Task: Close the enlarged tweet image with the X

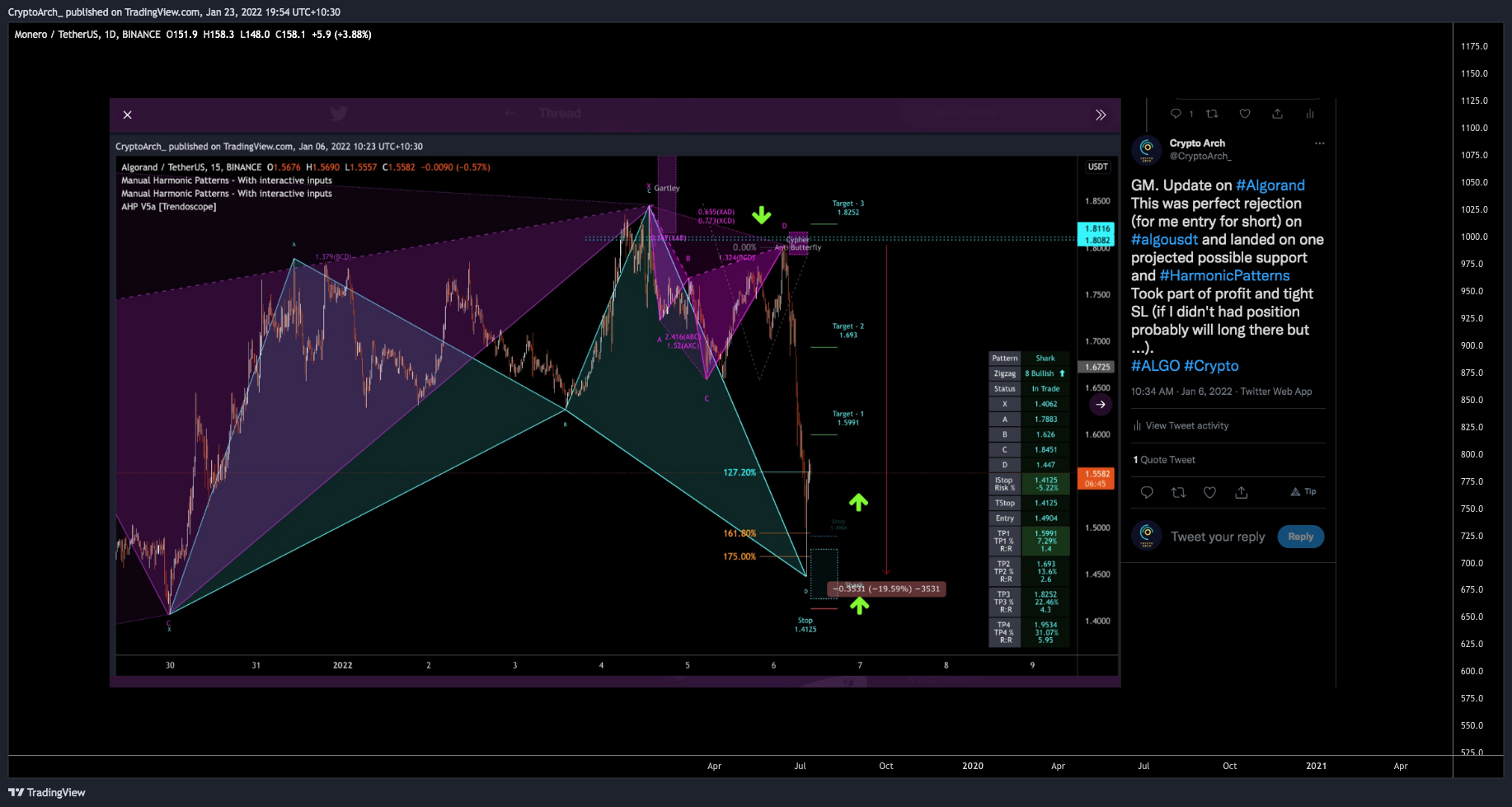Action: [127, 115]
